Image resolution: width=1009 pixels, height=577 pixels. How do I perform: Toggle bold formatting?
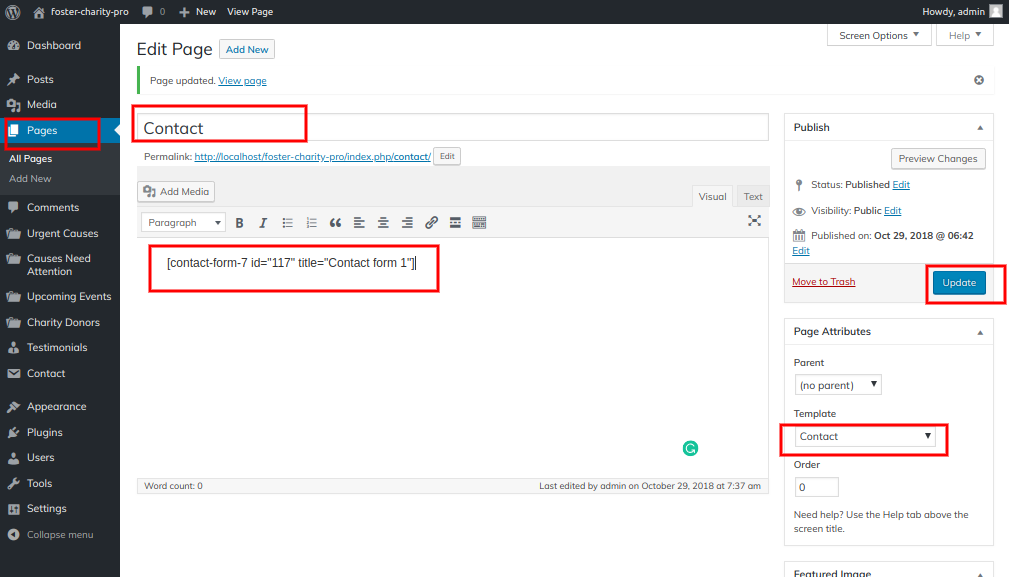239,223
